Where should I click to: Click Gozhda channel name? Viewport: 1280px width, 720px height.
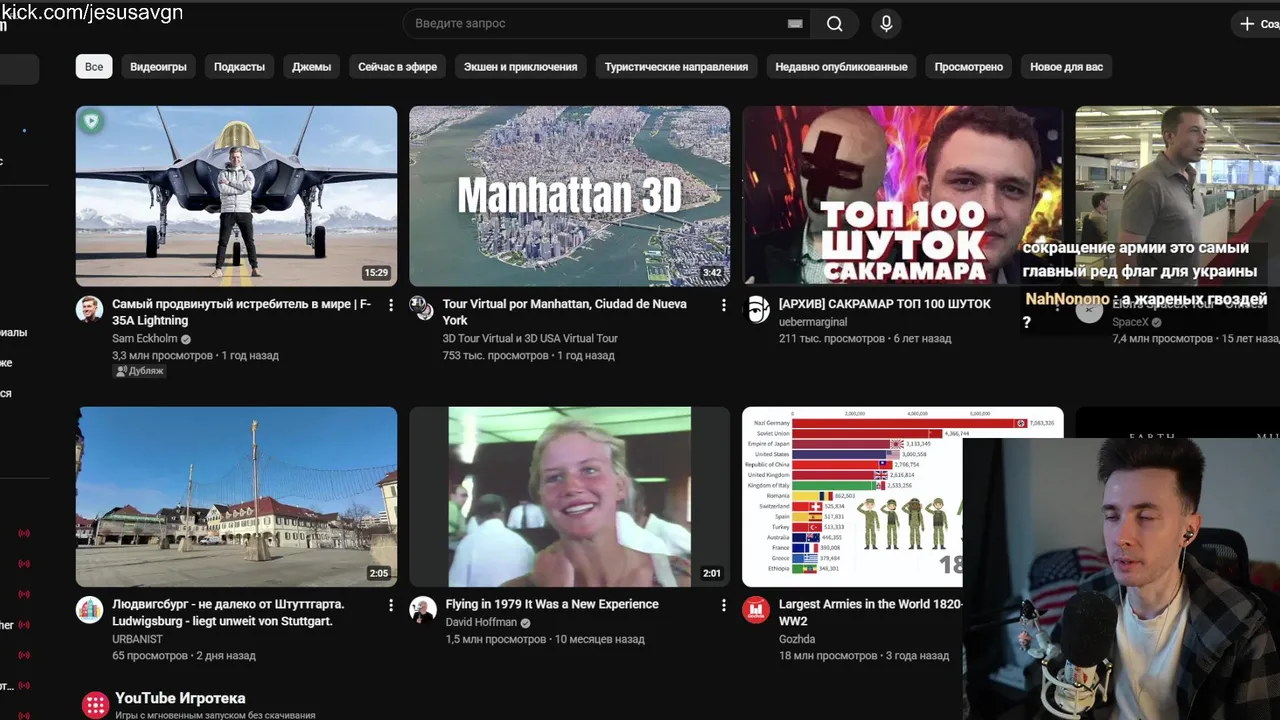click(x=797, y=639)
